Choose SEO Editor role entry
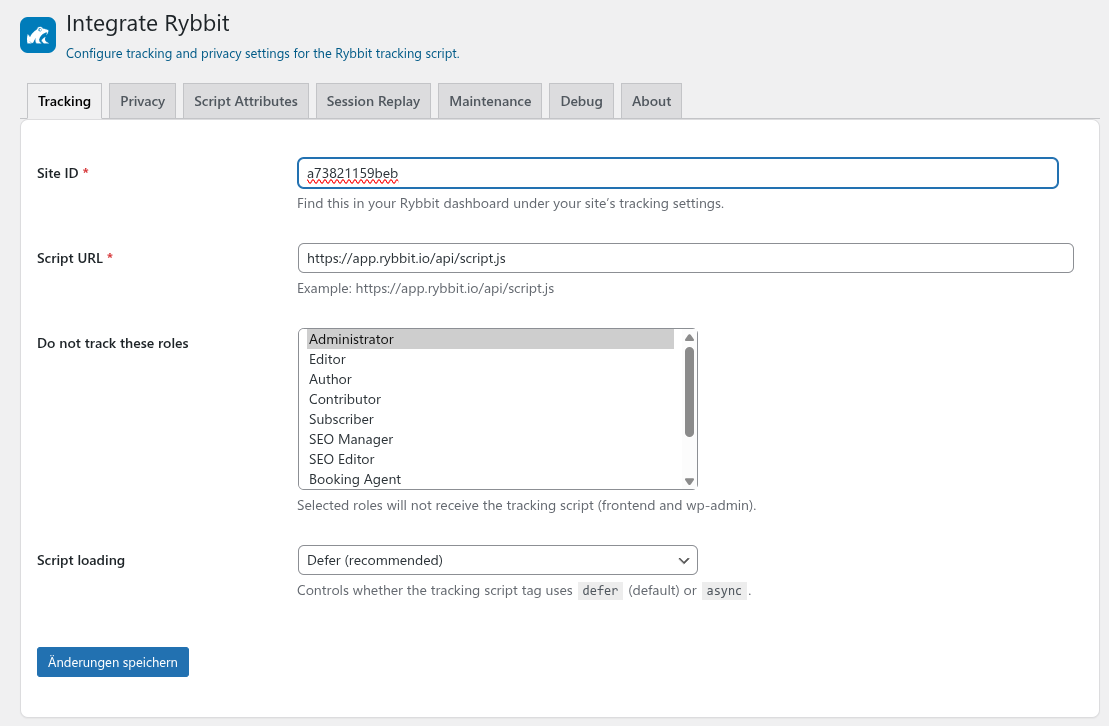This screenshot has width=1109, height=726. 490,459
